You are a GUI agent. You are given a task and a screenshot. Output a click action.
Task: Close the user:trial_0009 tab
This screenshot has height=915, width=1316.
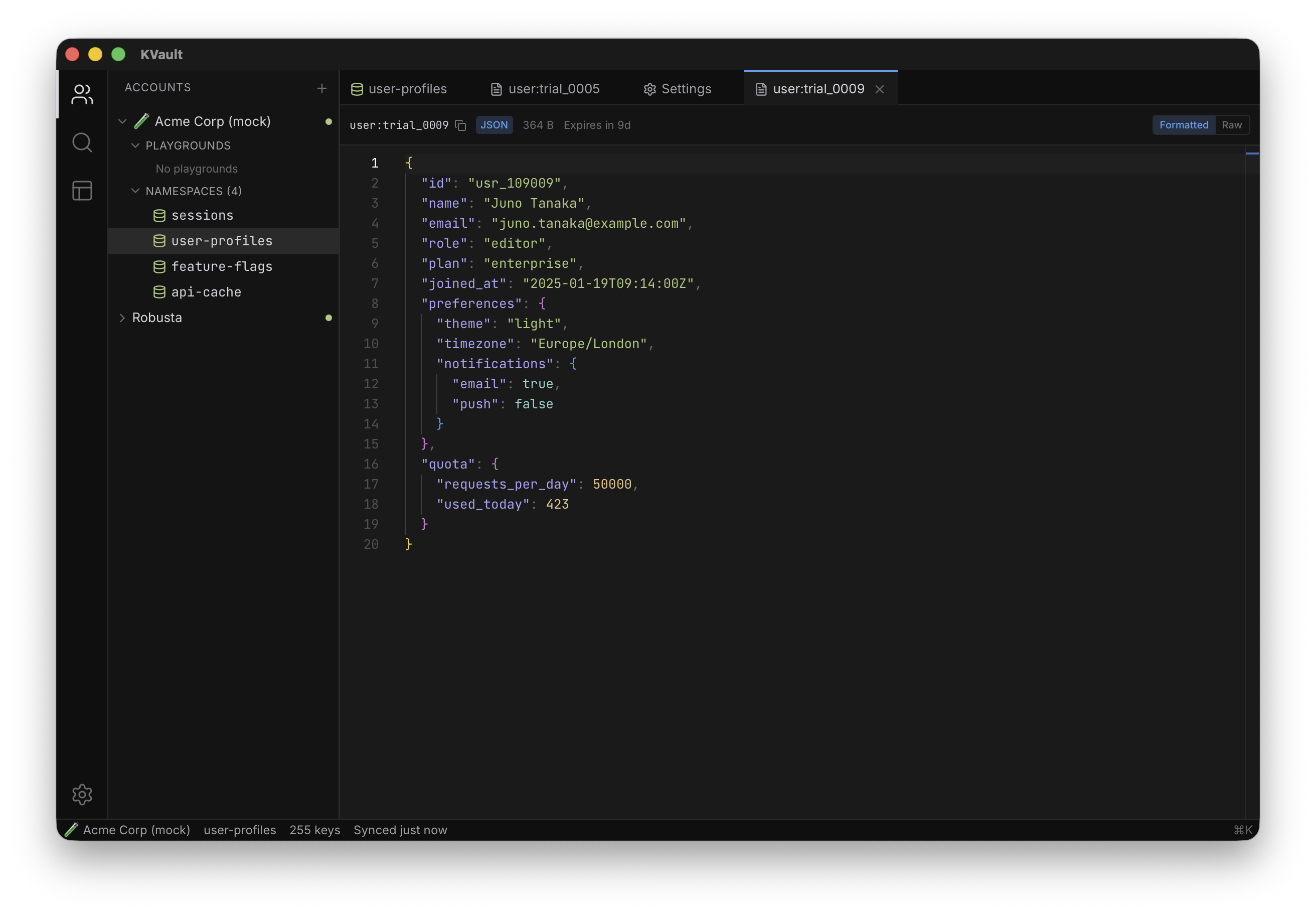[x=879, y=89]
